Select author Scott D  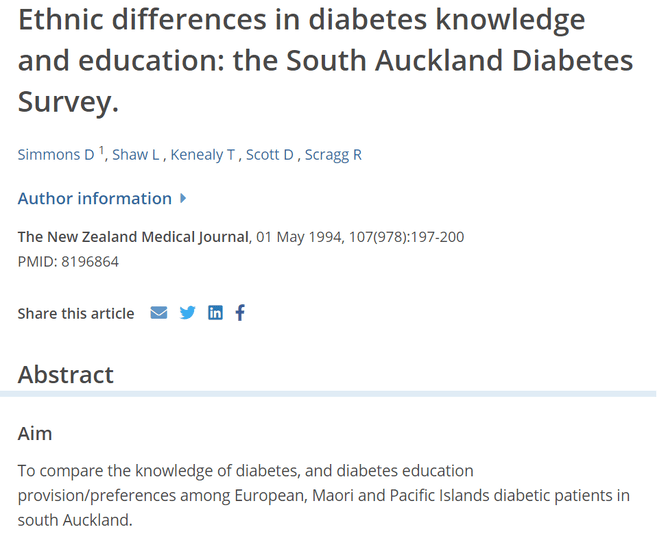coord(270,154)
